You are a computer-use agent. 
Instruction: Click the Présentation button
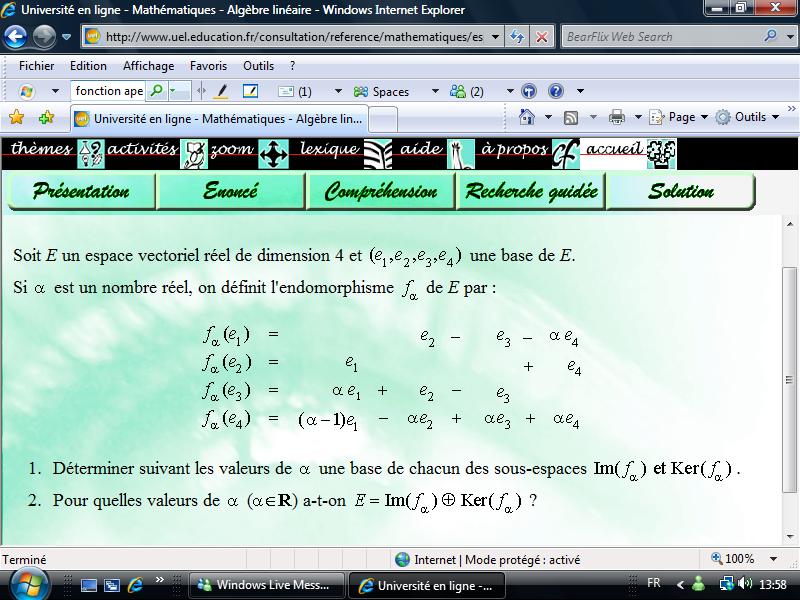coord(81,191)
